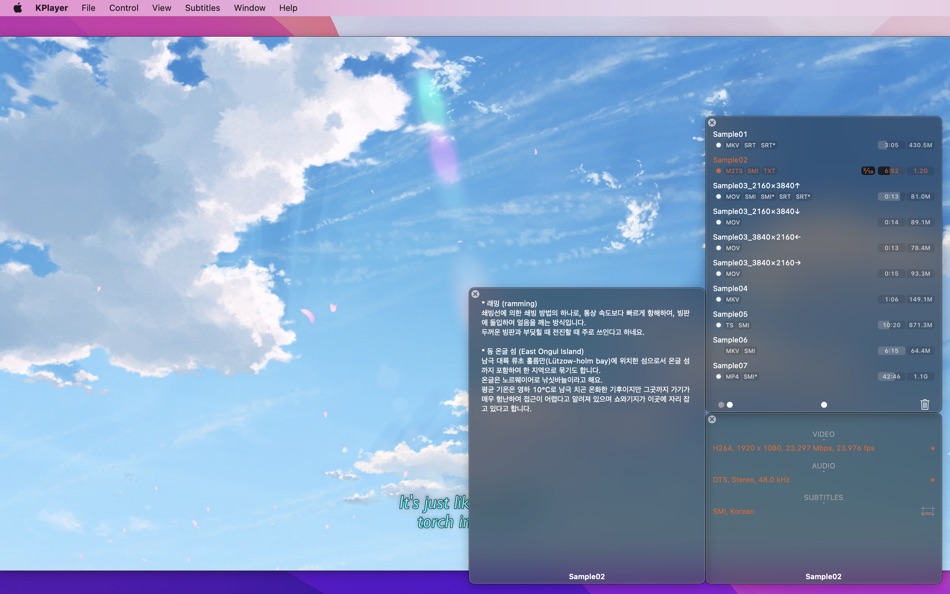
Task: Click the 6:52 progress bar of Sample02
Action: point(891,171)
